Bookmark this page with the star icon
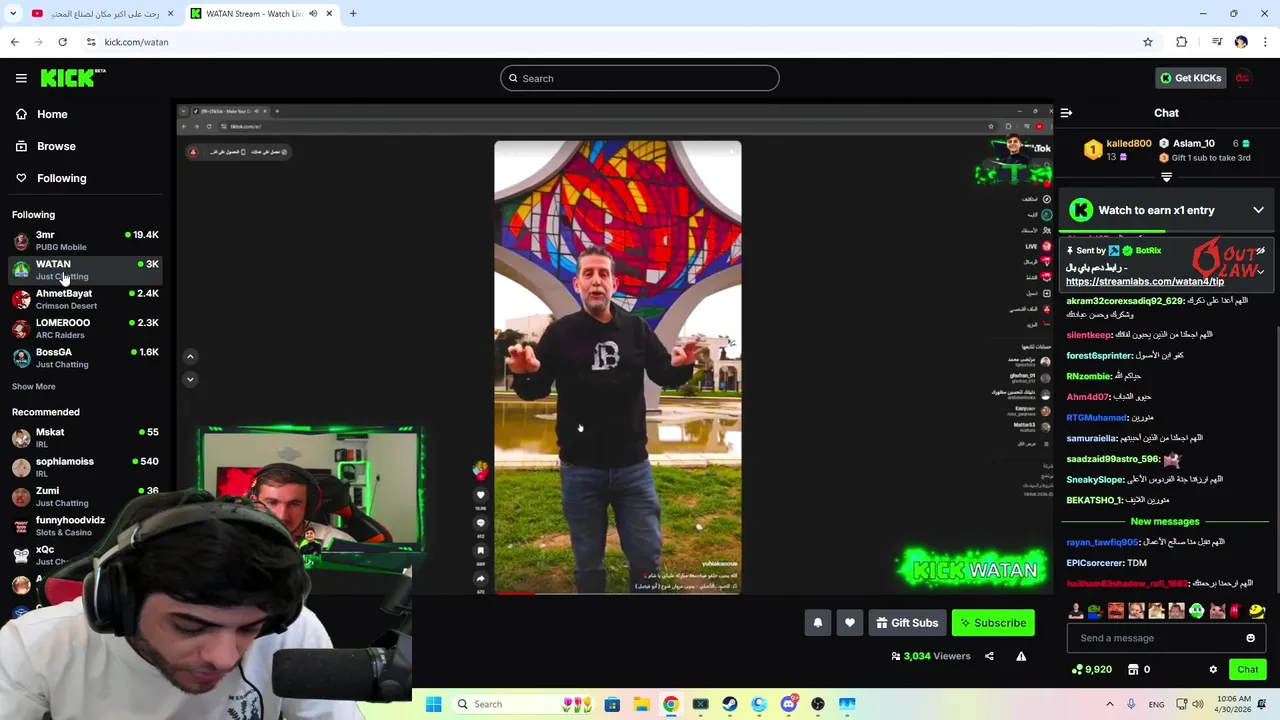The height and width of the screenshot is (720, 1280). [1148, 42]
